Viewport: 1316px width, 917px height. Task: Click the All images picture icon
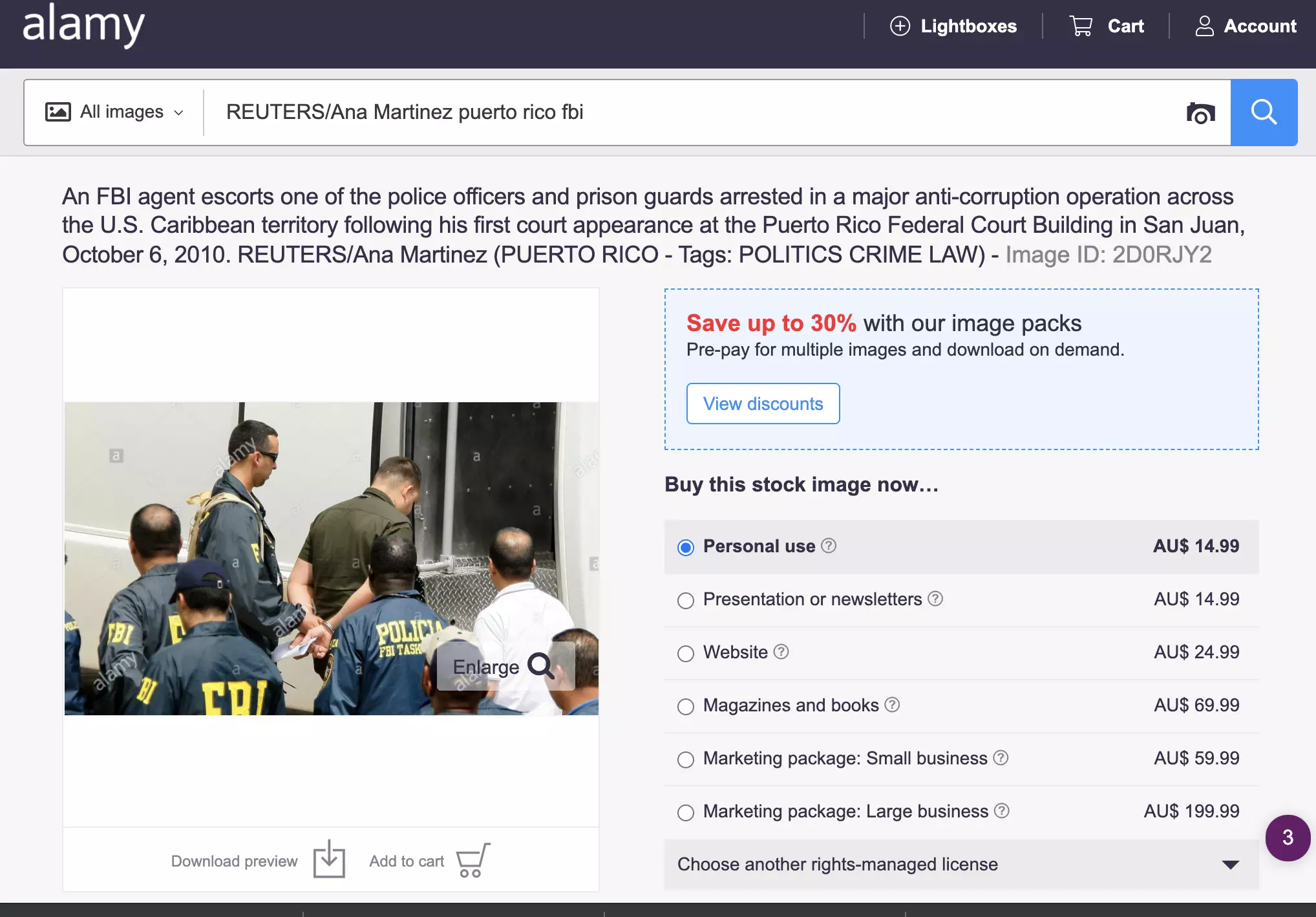tap(58, 112)
